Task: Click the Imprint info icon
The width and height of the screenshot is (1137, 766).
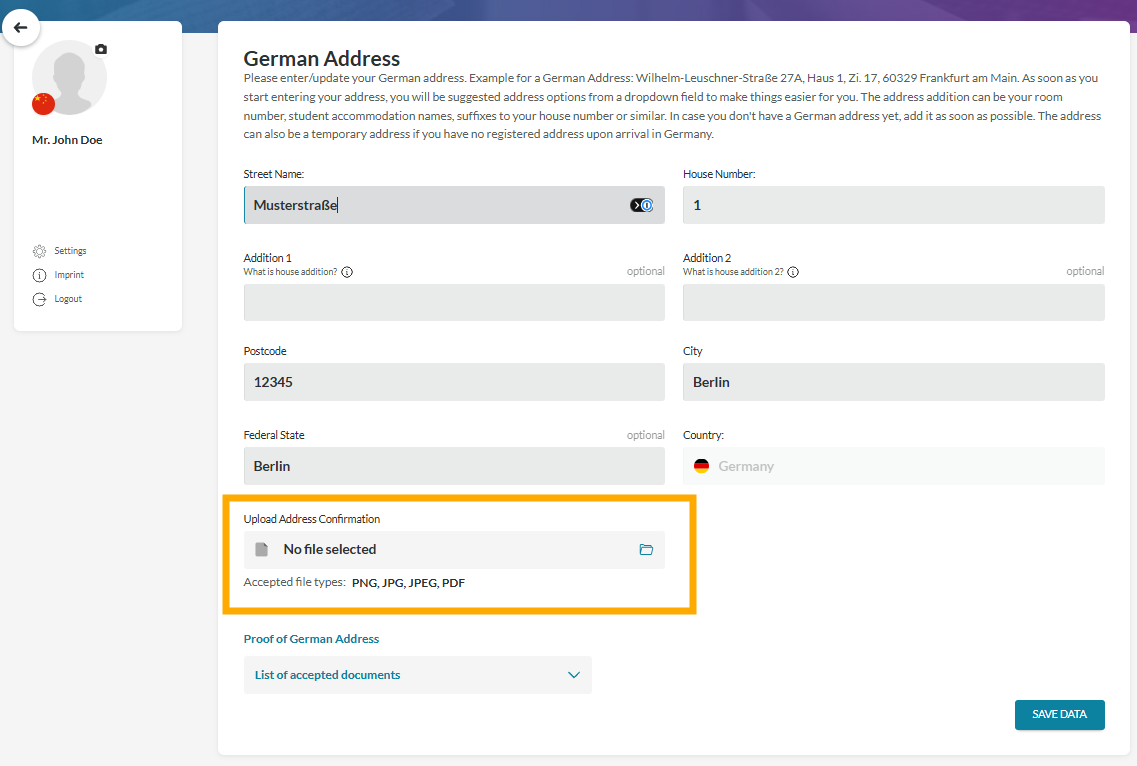Action: [39, 275]
